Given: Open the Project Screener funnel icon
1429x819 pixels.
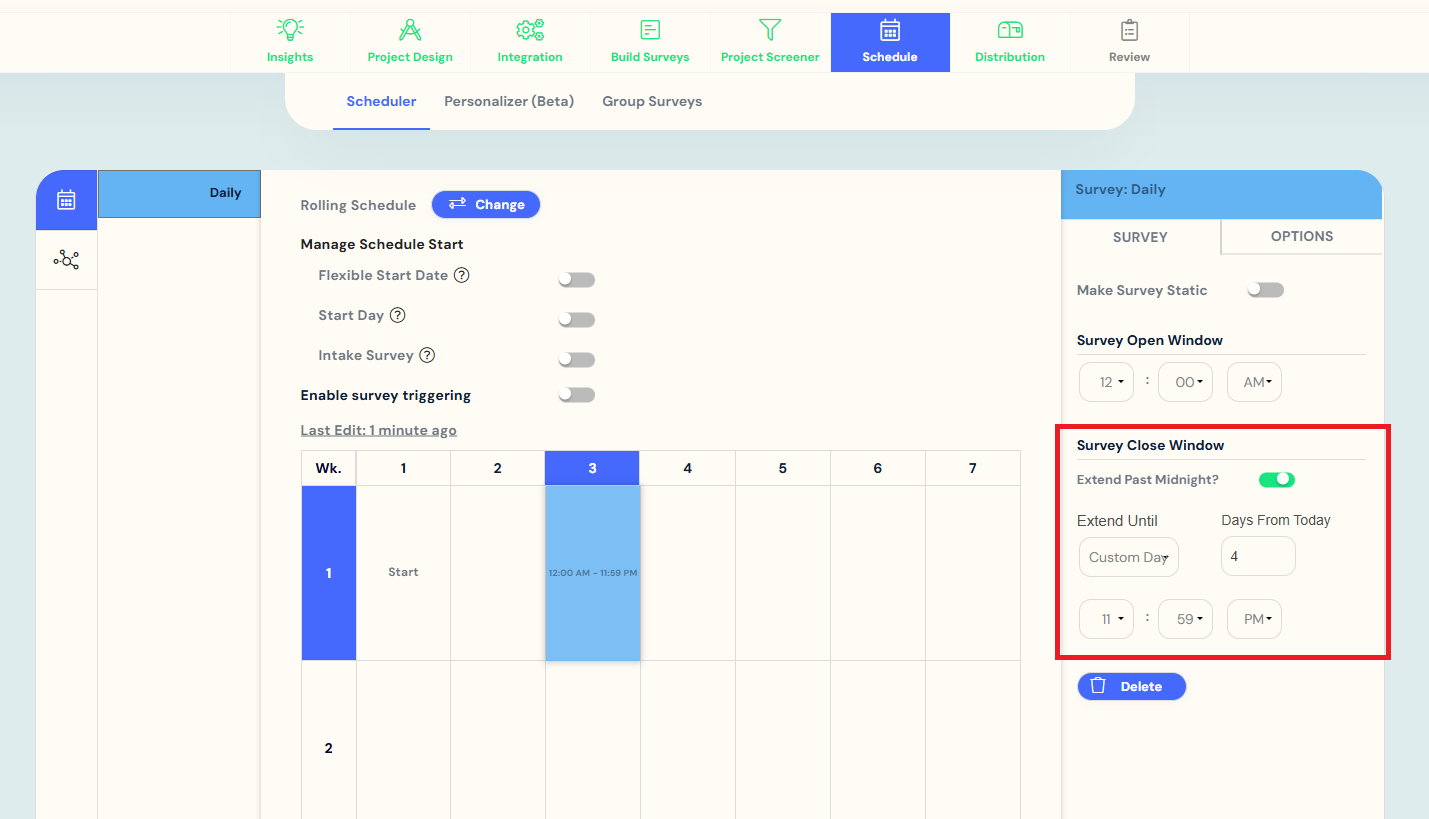Looking at the screenshot, I should coord(770,30).
